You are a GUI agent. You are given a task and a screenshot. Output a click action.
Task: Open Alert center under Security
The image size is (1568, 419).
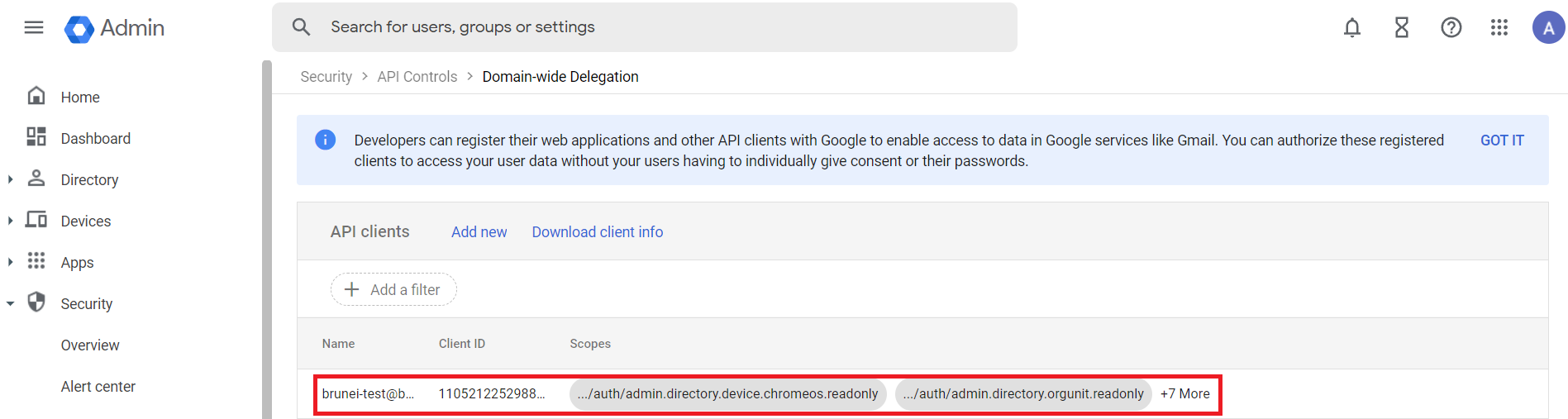click(98, 386)
